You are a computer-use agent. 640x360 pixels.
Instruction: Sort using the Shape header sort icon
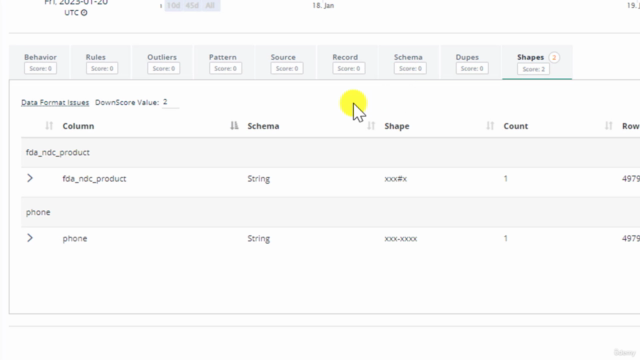click(x=490, y=126)
